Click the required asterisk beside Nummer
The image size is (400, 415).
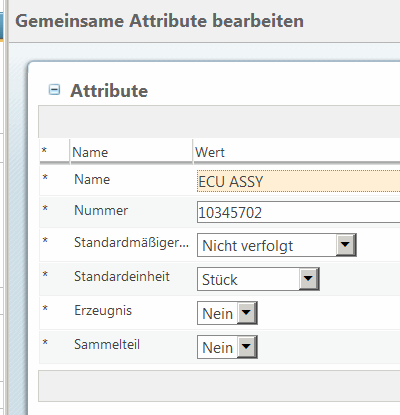tap(45, 209)
